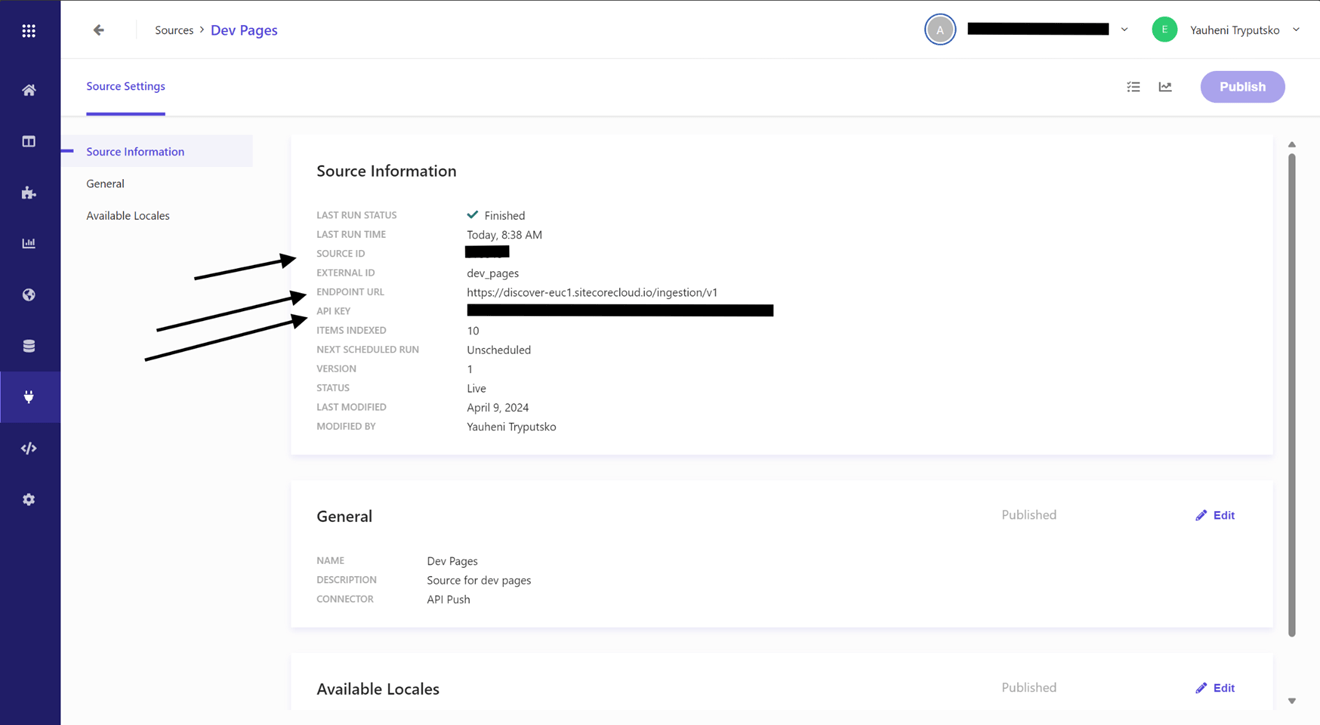This screenshot has height=725, width=1320.
Task: Select Available Locales in left navigation
Action: tap(128, 216)
